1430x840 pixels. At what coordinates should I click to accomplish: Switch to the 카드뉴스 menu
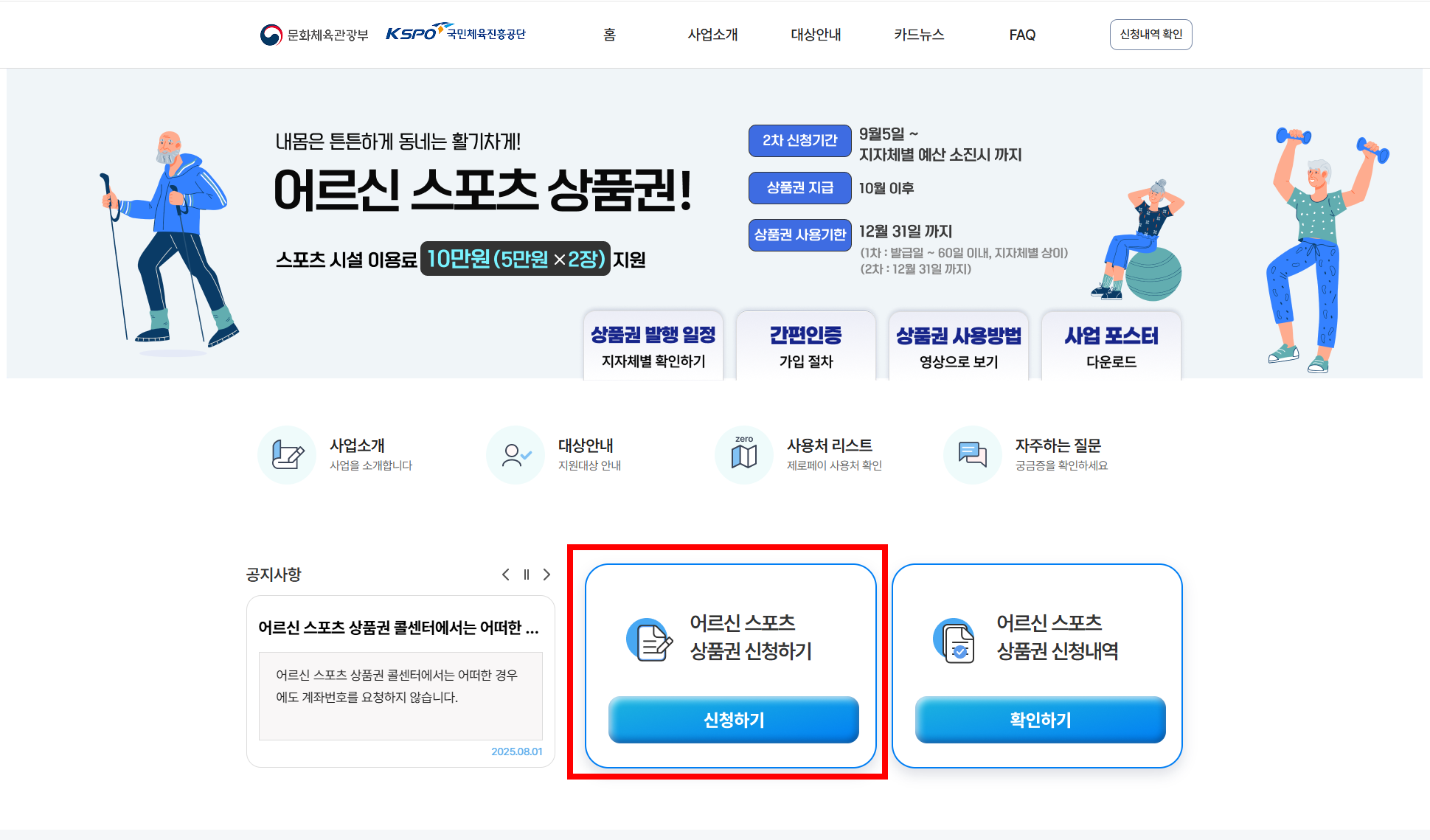click(x=919, y=35)
